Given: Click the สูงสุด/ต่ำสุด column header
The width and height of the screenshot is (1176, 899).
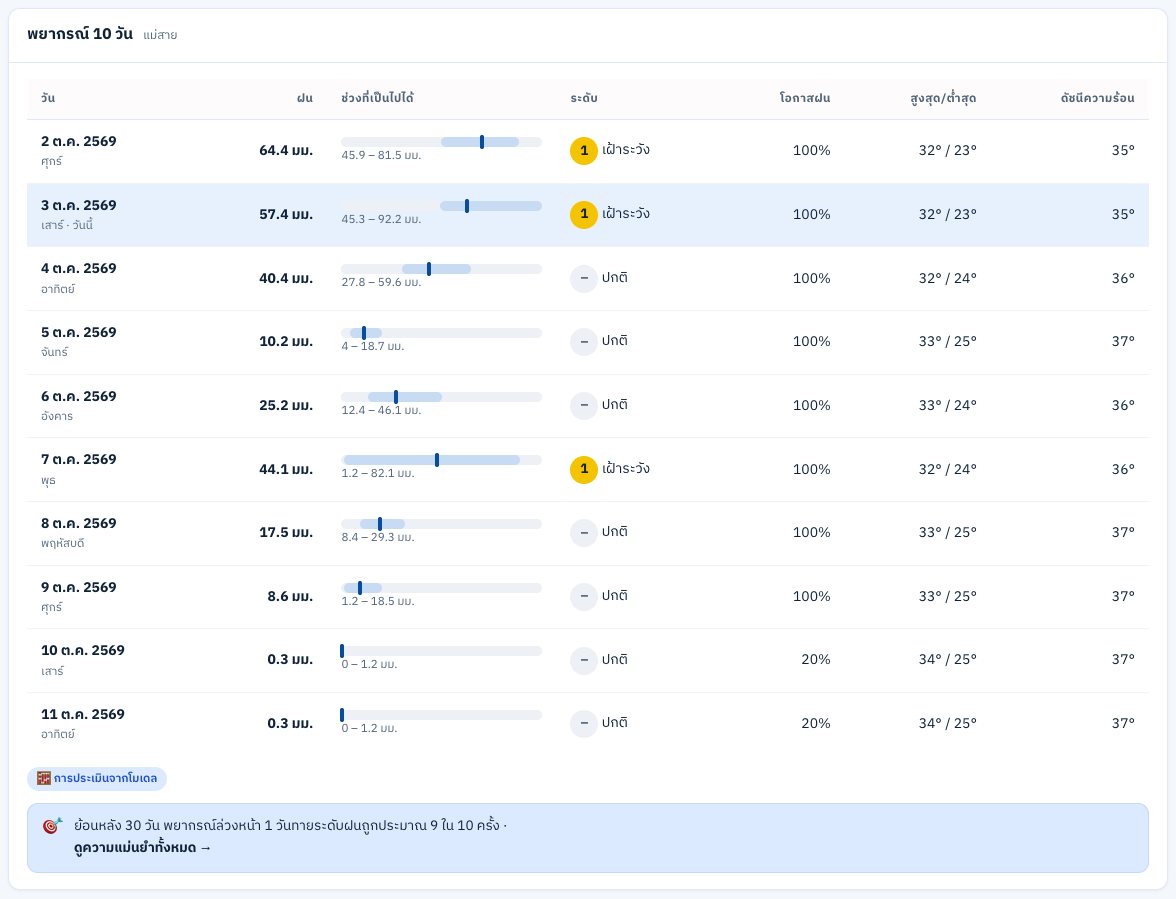Looking at the screenshot, I should 943,98.
